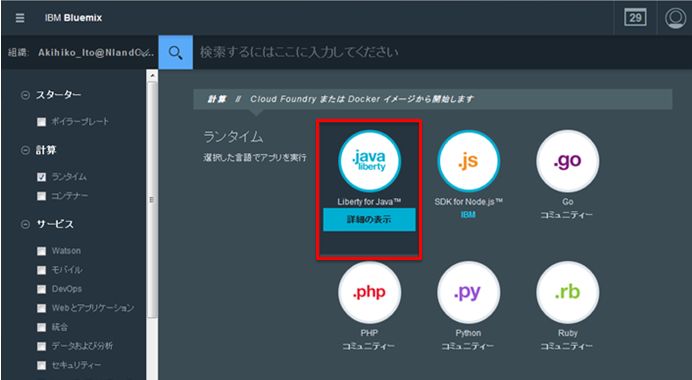Uncheck the ランタイム checkbox

[41, 177]
